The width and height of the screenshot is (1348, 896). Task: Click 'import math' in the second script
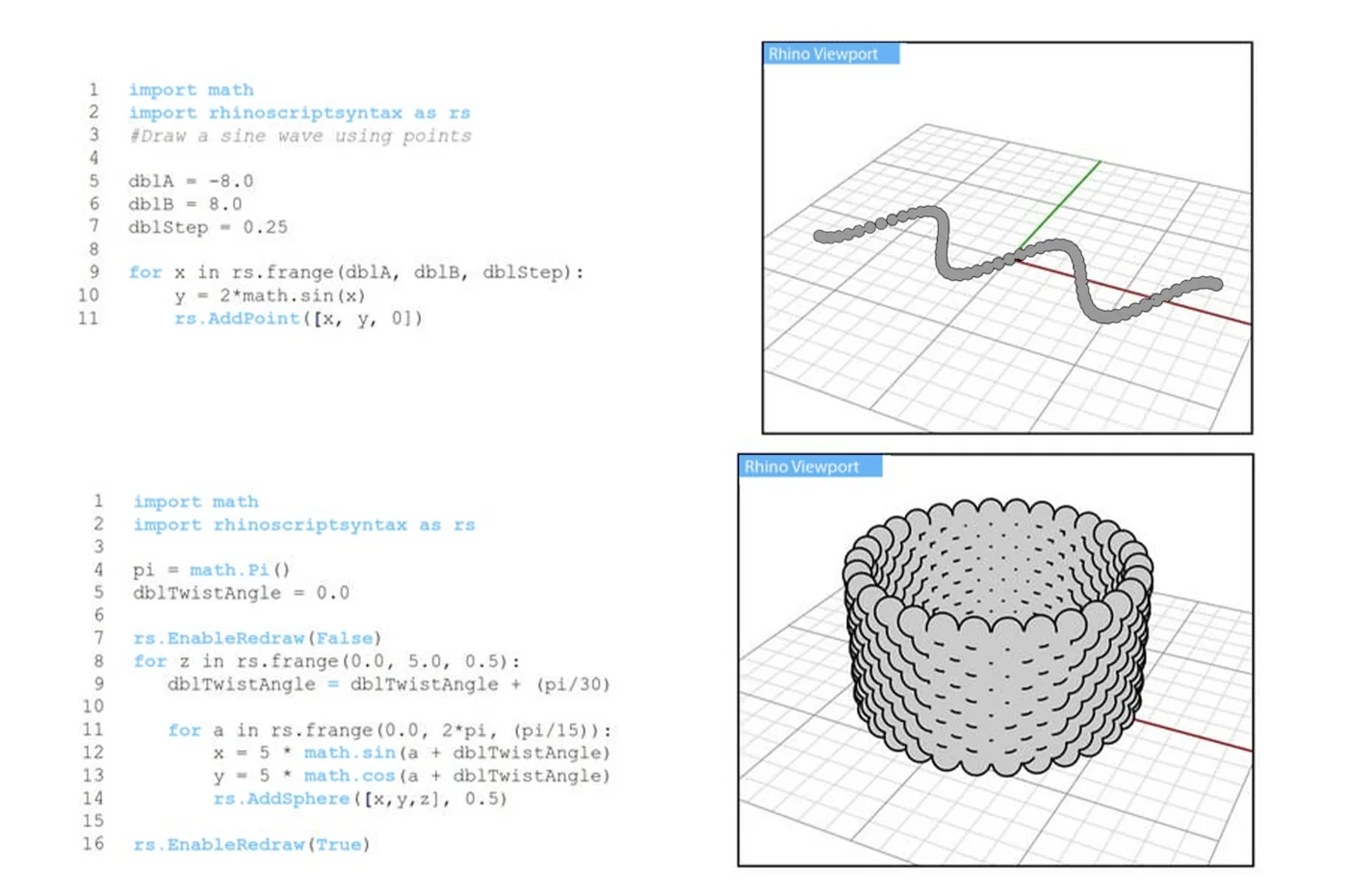click(x=195, y=501)
